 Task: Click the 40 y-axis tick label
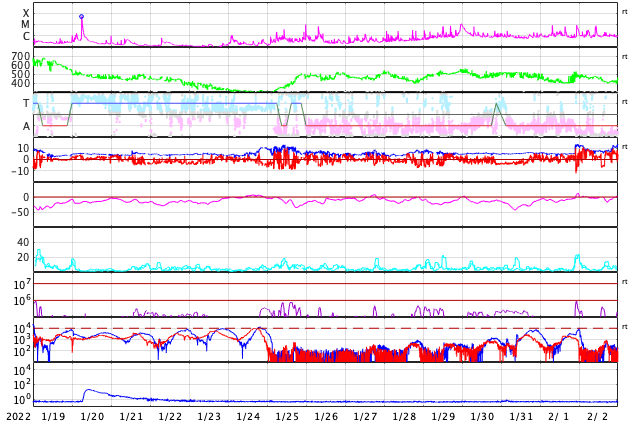23,242
